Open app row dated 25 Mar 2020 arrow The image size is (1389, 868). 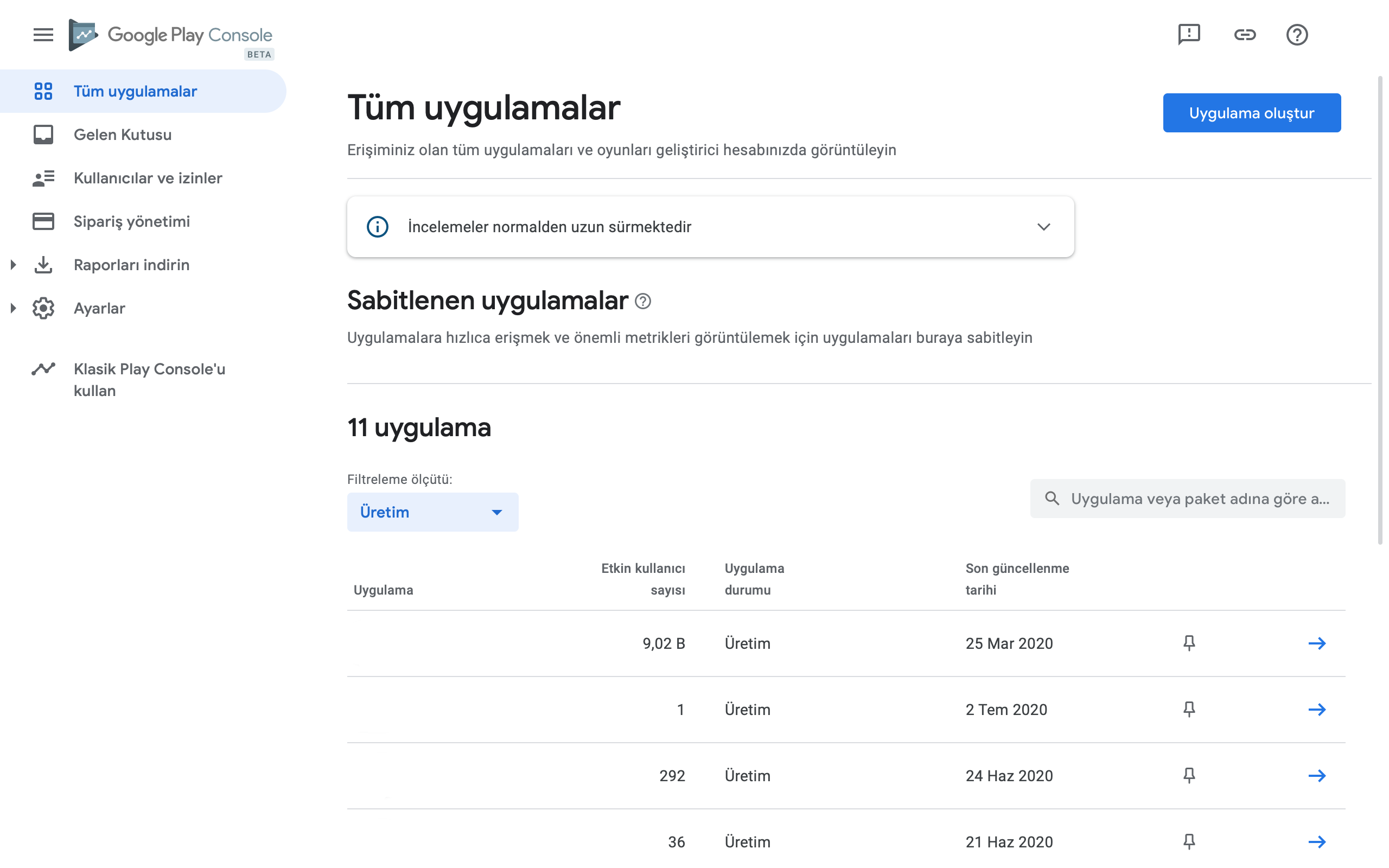tap(1317, 643)
